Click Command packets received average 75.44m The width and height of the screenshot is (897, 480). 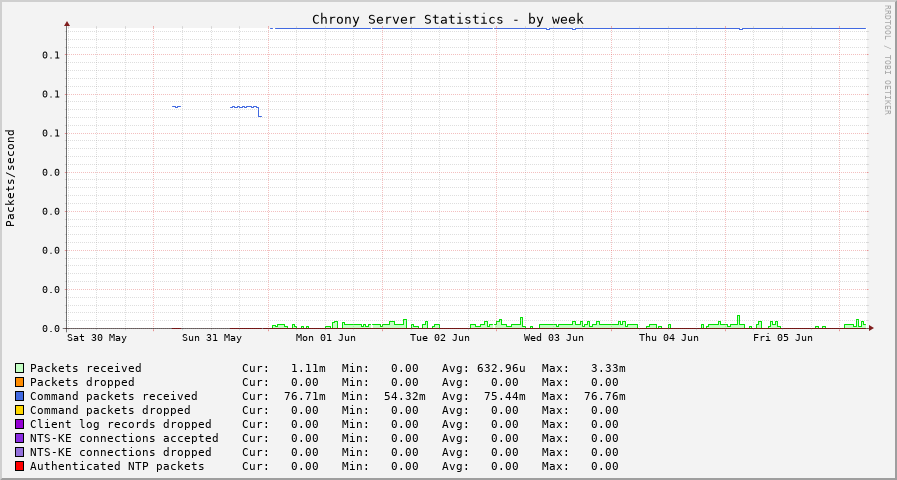click(505, 396)
